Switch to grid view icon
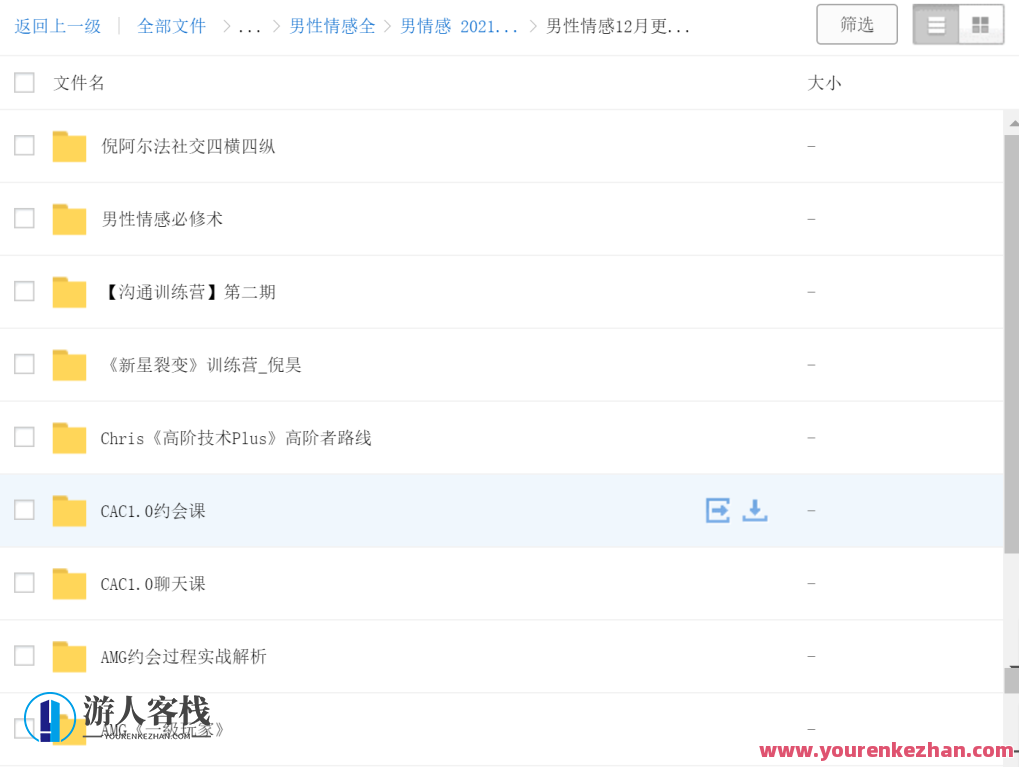The width and height of the screenshot is (1019, 767). [x=981, y=25]
